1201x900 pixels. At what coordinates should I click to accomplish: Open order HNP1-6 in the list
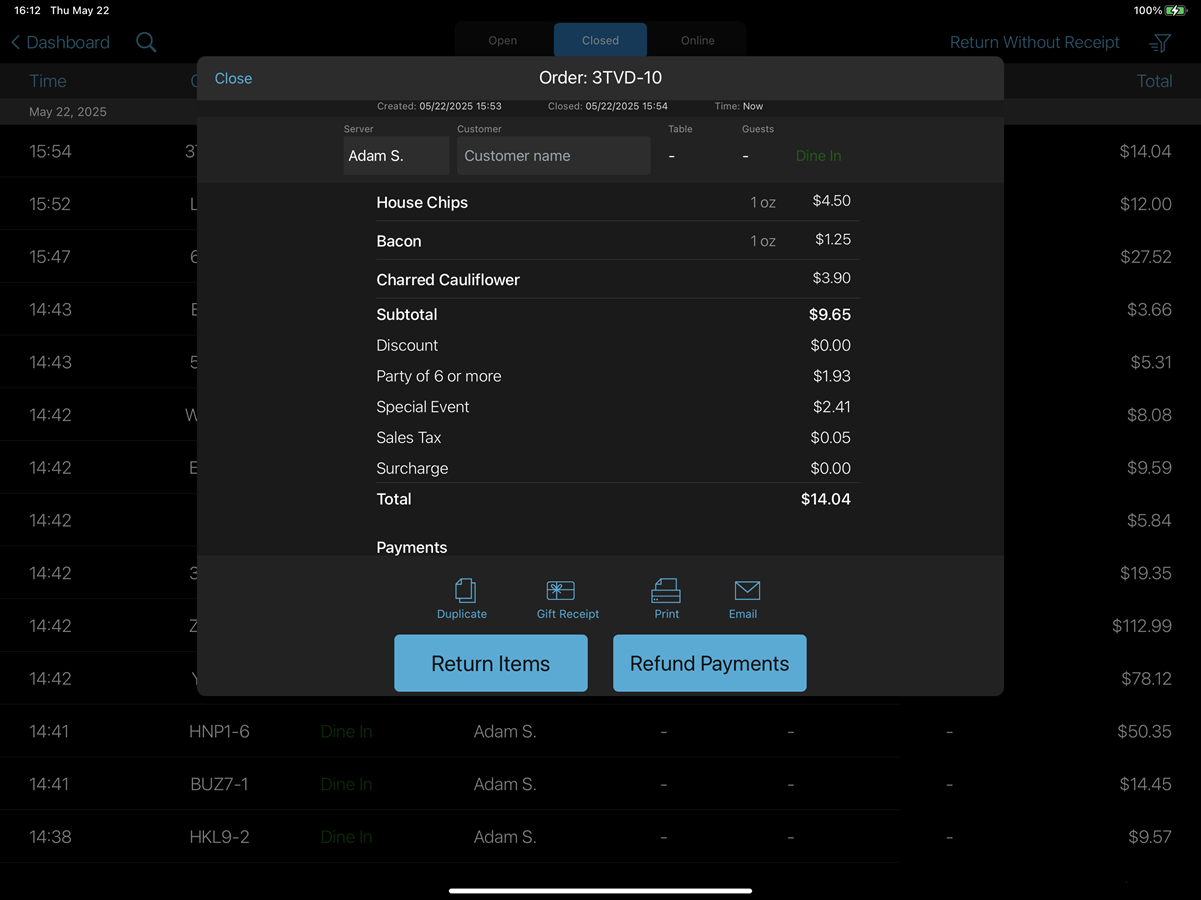(219, 731)
